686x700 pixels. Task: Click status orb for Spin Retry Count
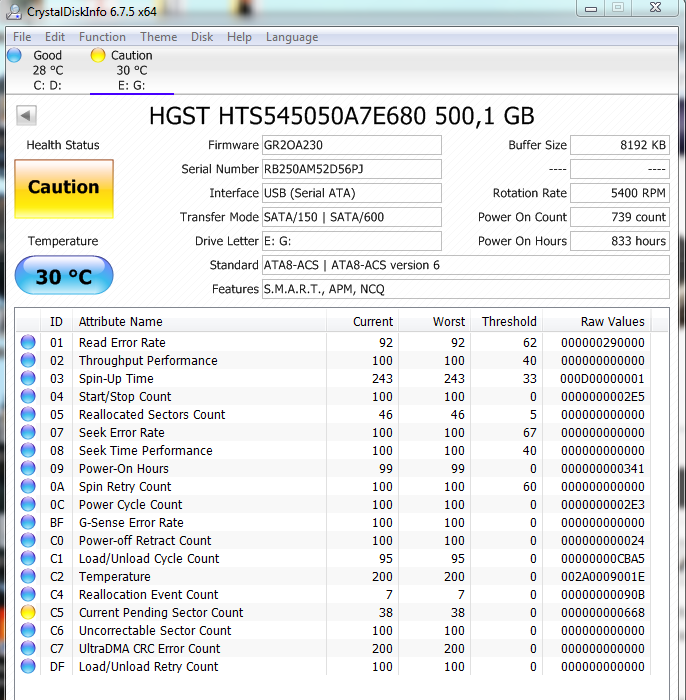tap(28, 487)
